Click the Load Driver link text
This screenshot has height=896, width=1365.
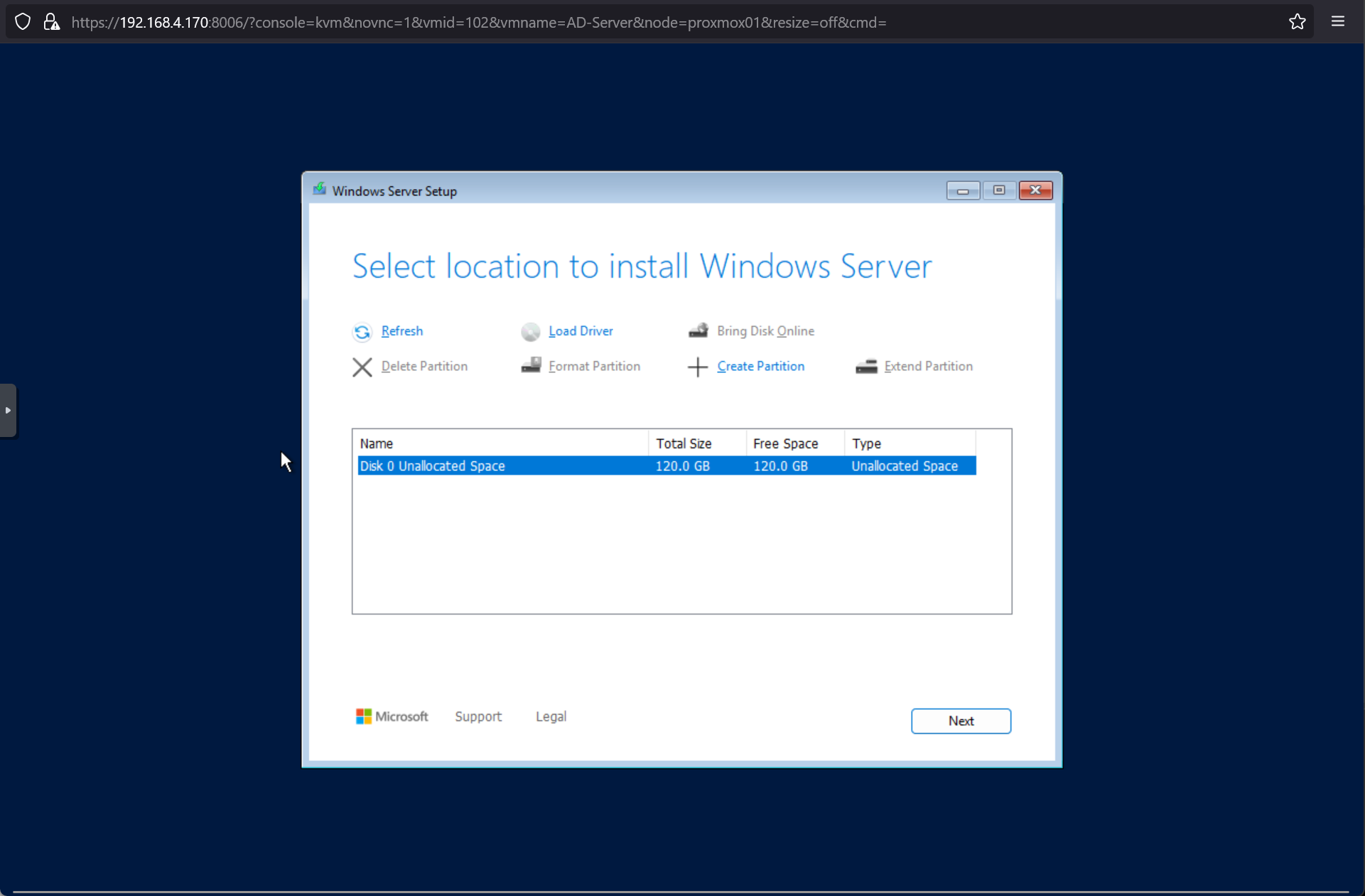click(x=581, y=331)
